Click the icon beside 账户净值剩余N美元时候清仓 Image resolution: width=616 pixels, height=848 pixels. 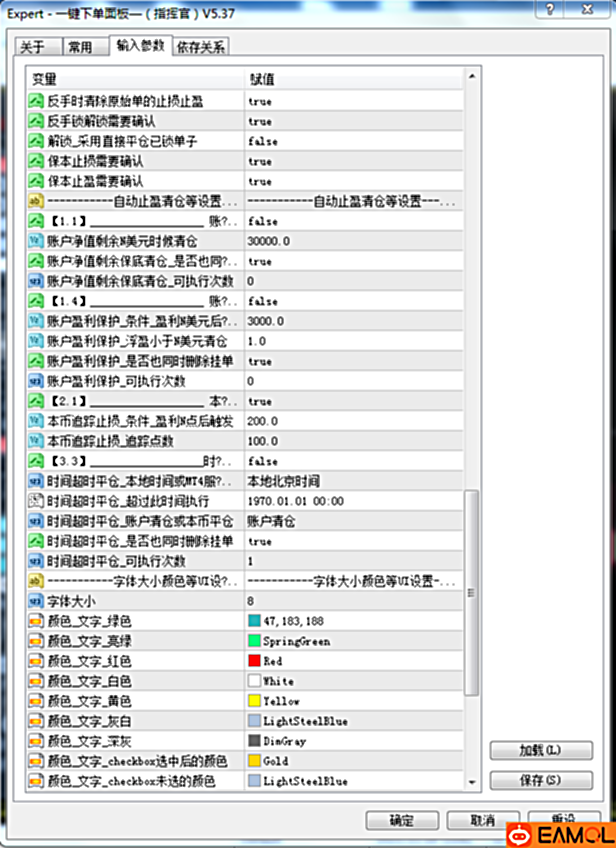(37, 241)
